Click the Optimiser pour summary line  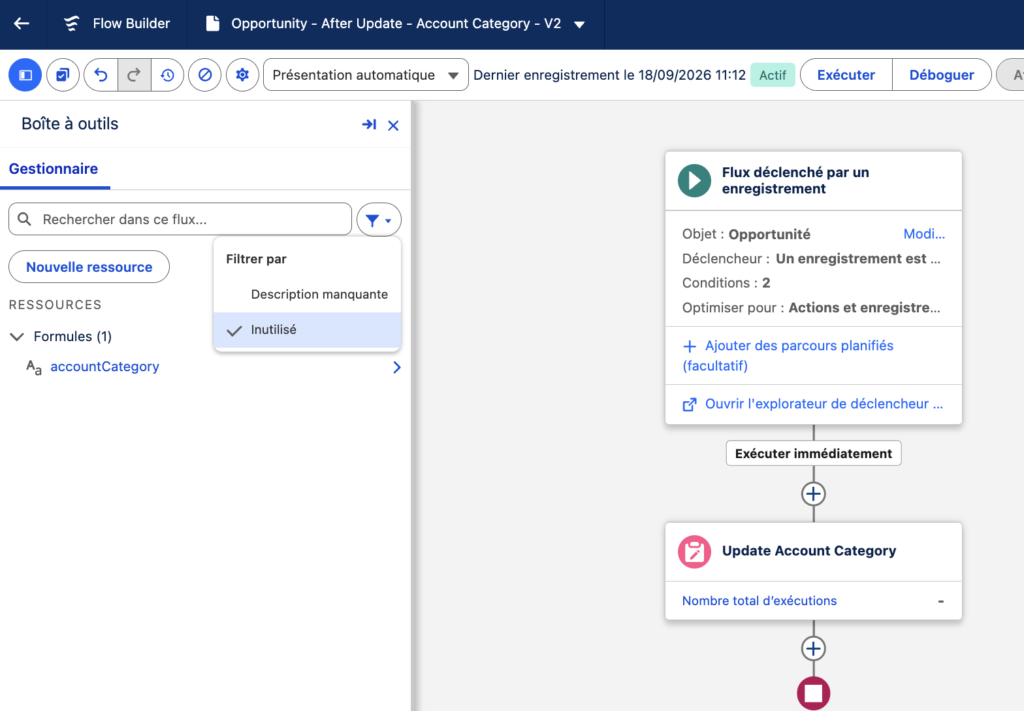tap(812, 308)
